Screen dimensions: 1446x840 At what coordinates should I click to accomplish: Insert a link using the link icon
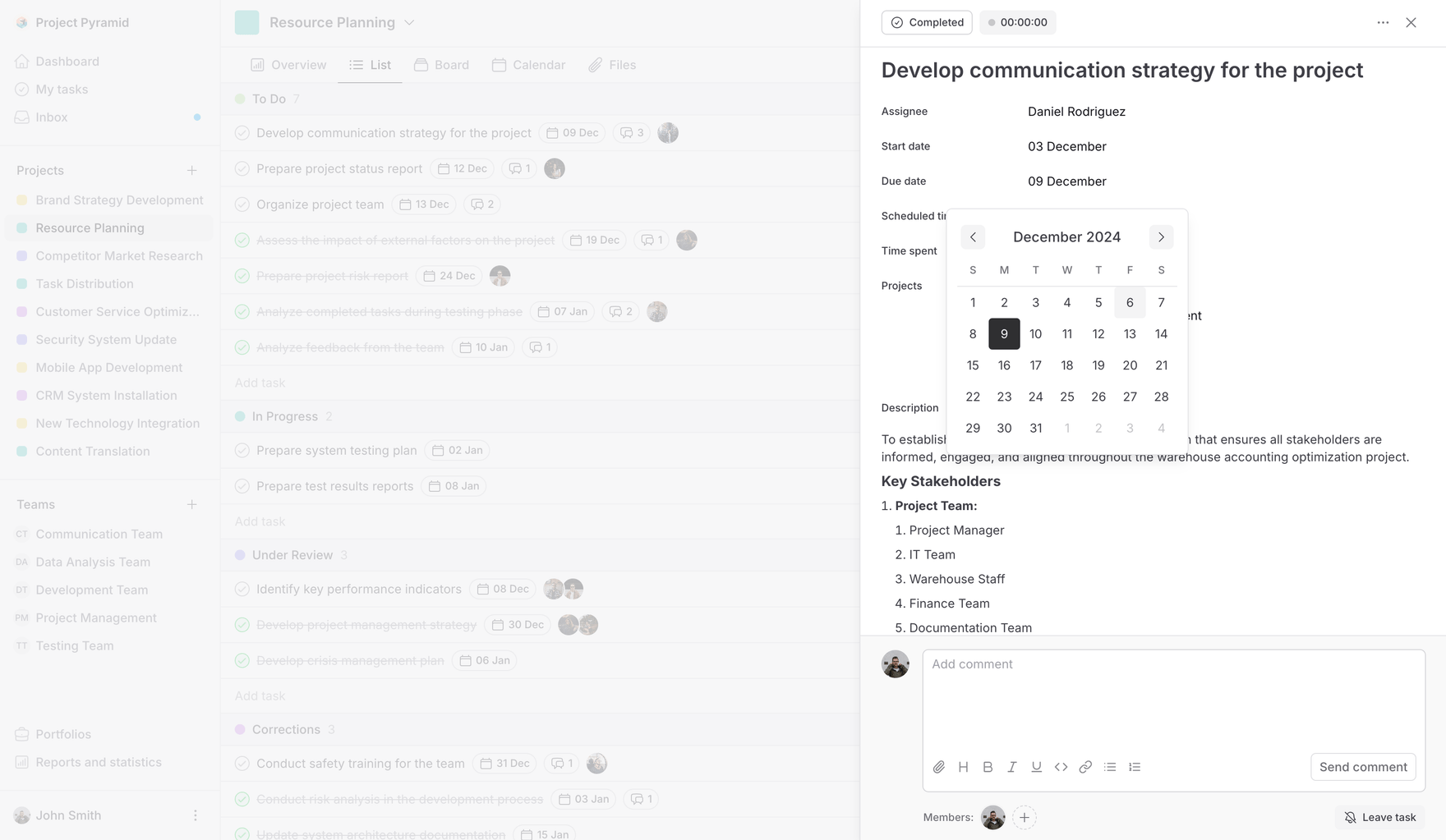1085,767
